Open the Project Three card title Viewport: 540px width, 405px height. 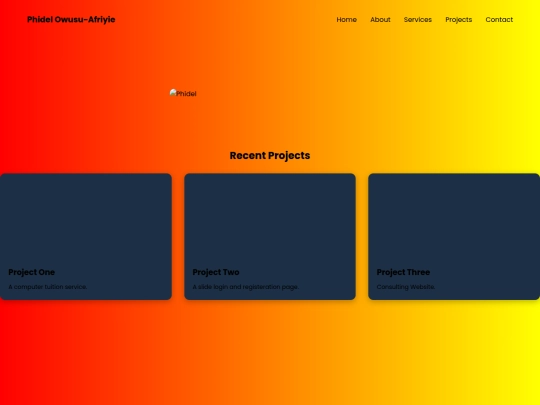pyautogui.click(x=403, y=272)
